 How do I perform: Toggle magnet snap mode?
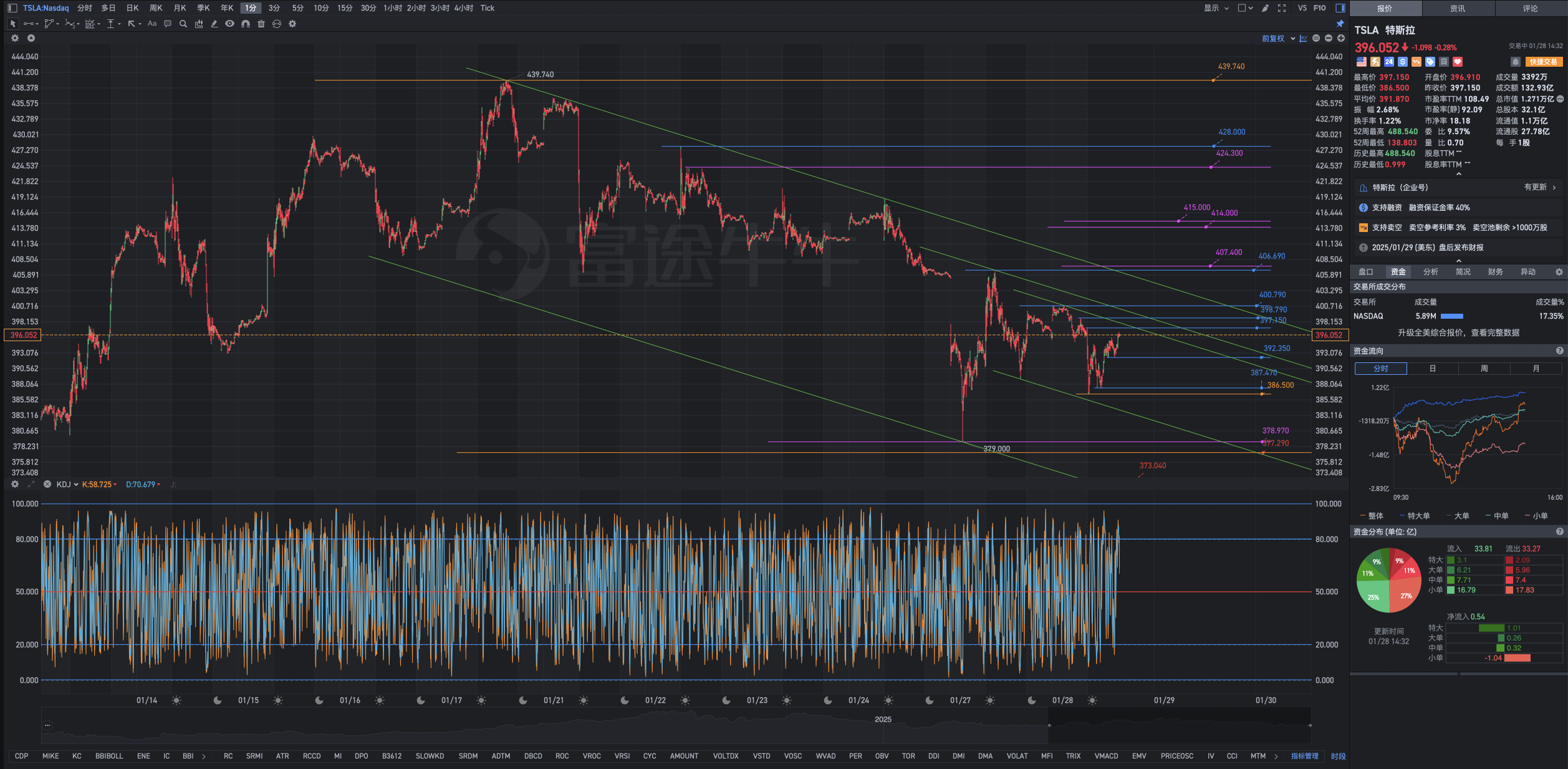[x=246, y=24]
